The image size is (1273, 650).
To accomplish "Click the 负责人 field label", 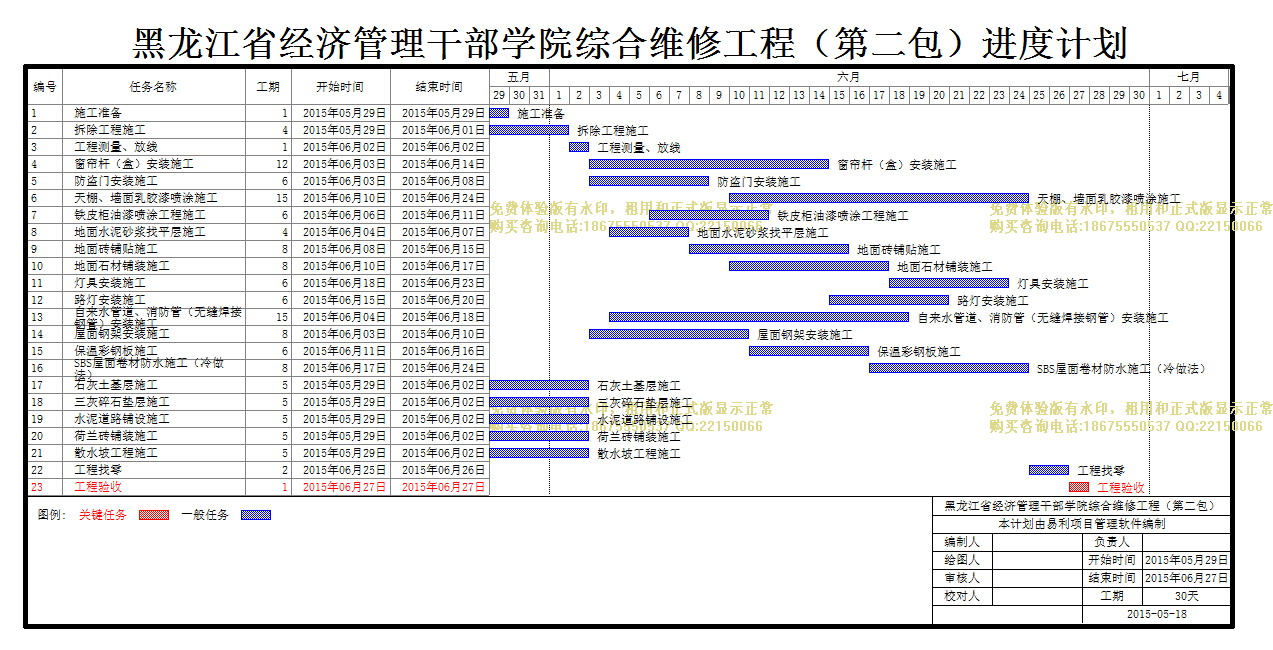I will 1112,542.
